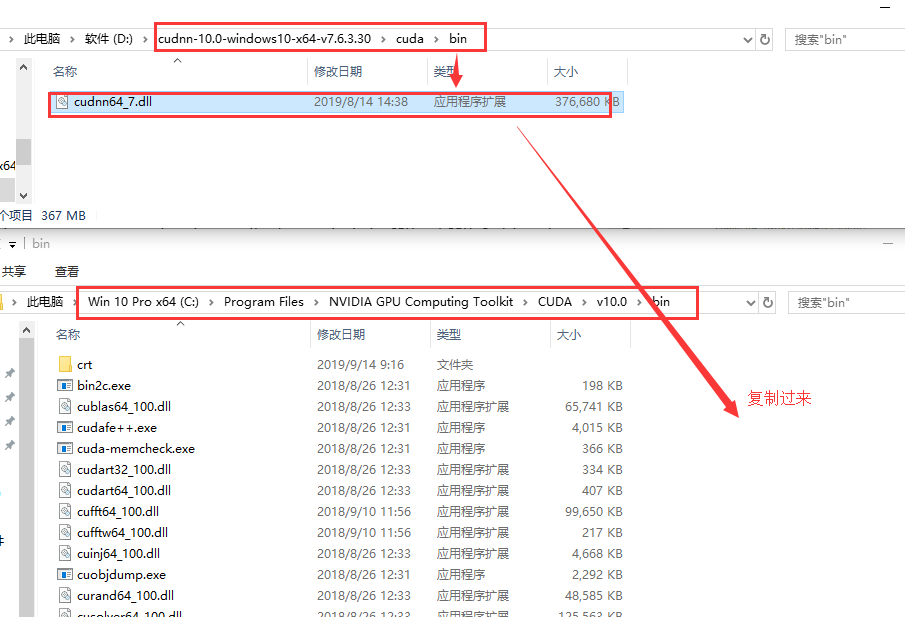This screenshot has height=617, width=905.
Task: Go to 软件 (D:) drive breadcrumb
Action: [x=109, y=39]
